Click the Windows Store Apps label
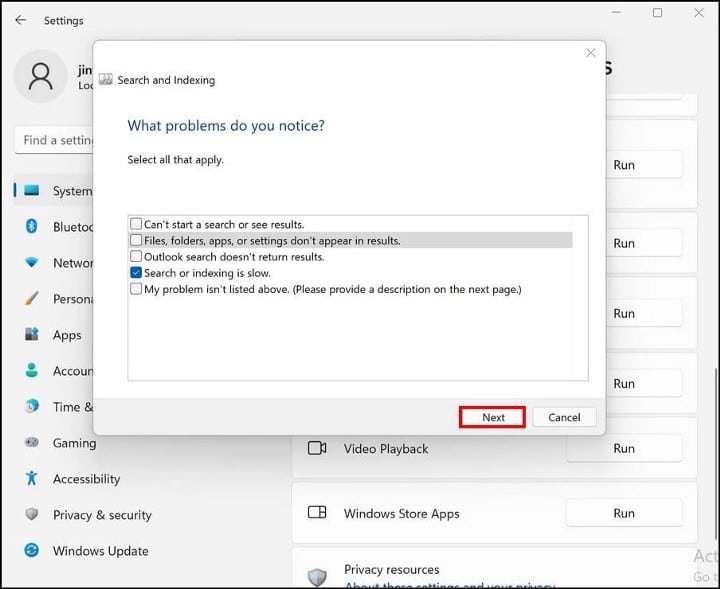This screenshot has width=720, height=589. [401, 514]
